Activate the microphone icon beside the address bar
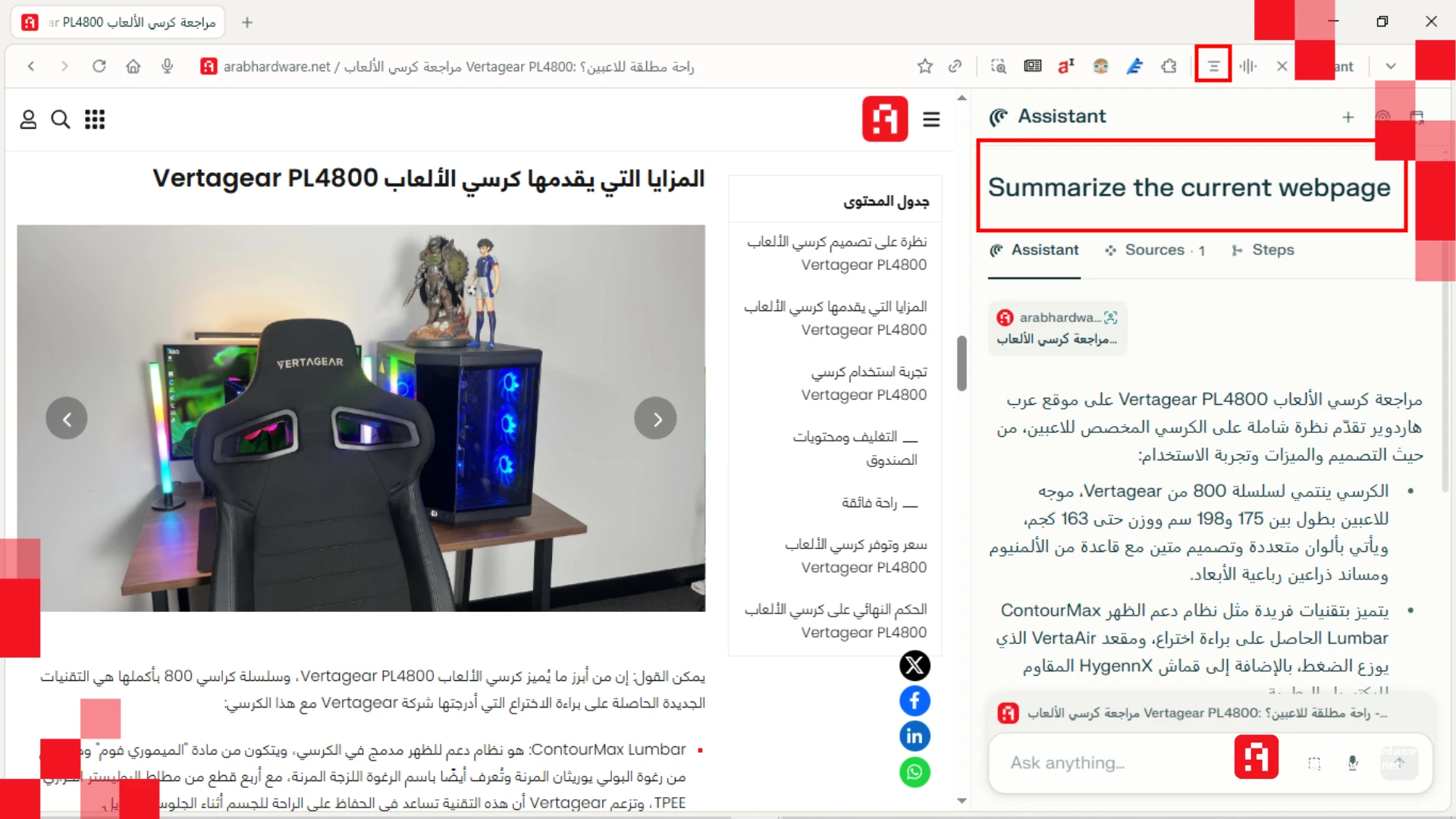Image resolution: width=1456 pixels, height=819 pixels. (x=168, y=67)
